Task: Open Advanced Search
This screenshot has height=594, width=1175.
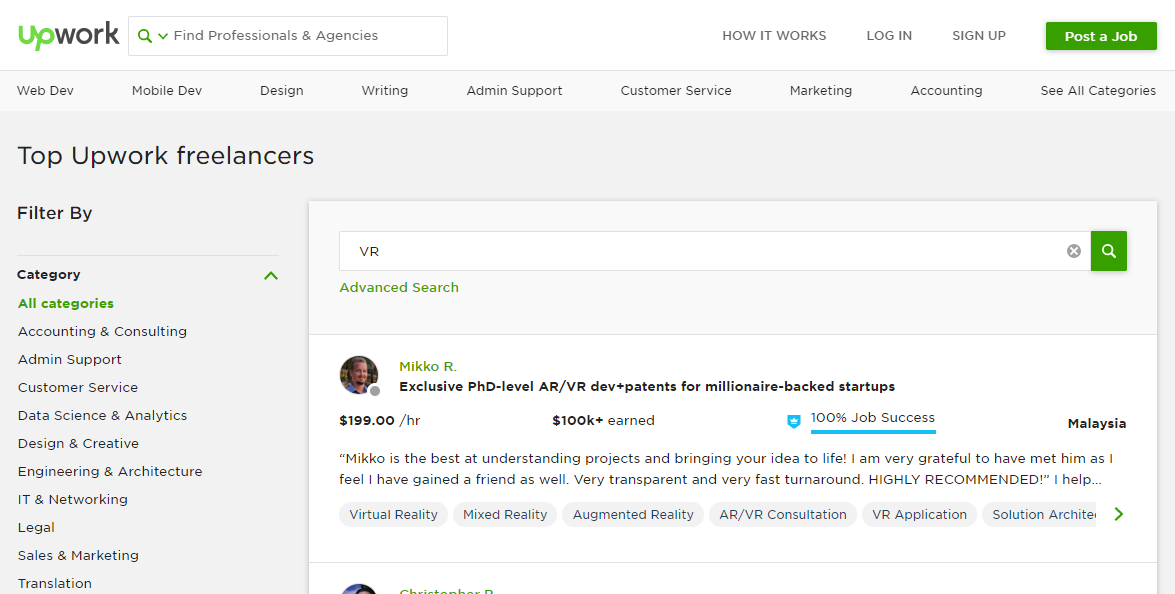Action: [x=399, y=288]
